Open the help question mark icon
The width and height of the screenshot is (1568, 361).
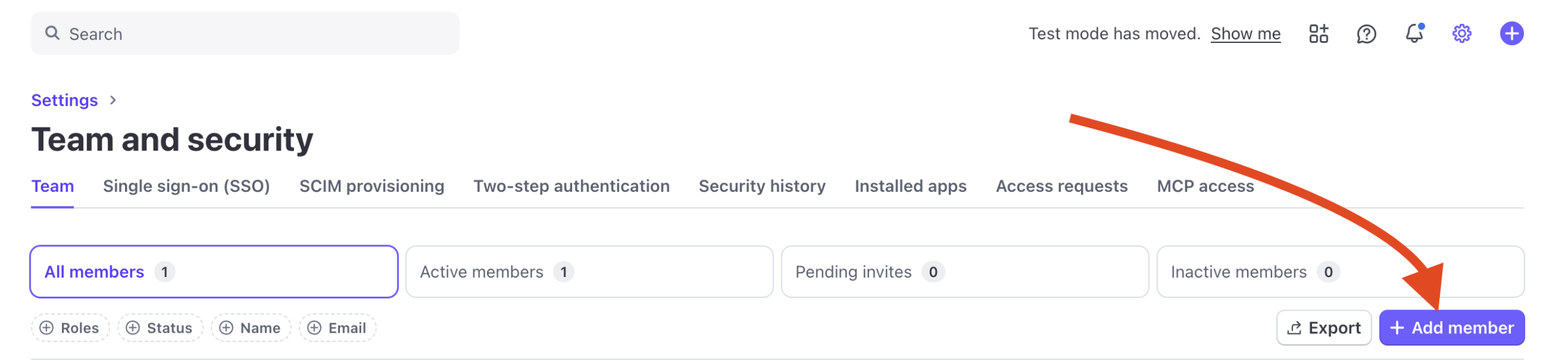(1366, 34)
